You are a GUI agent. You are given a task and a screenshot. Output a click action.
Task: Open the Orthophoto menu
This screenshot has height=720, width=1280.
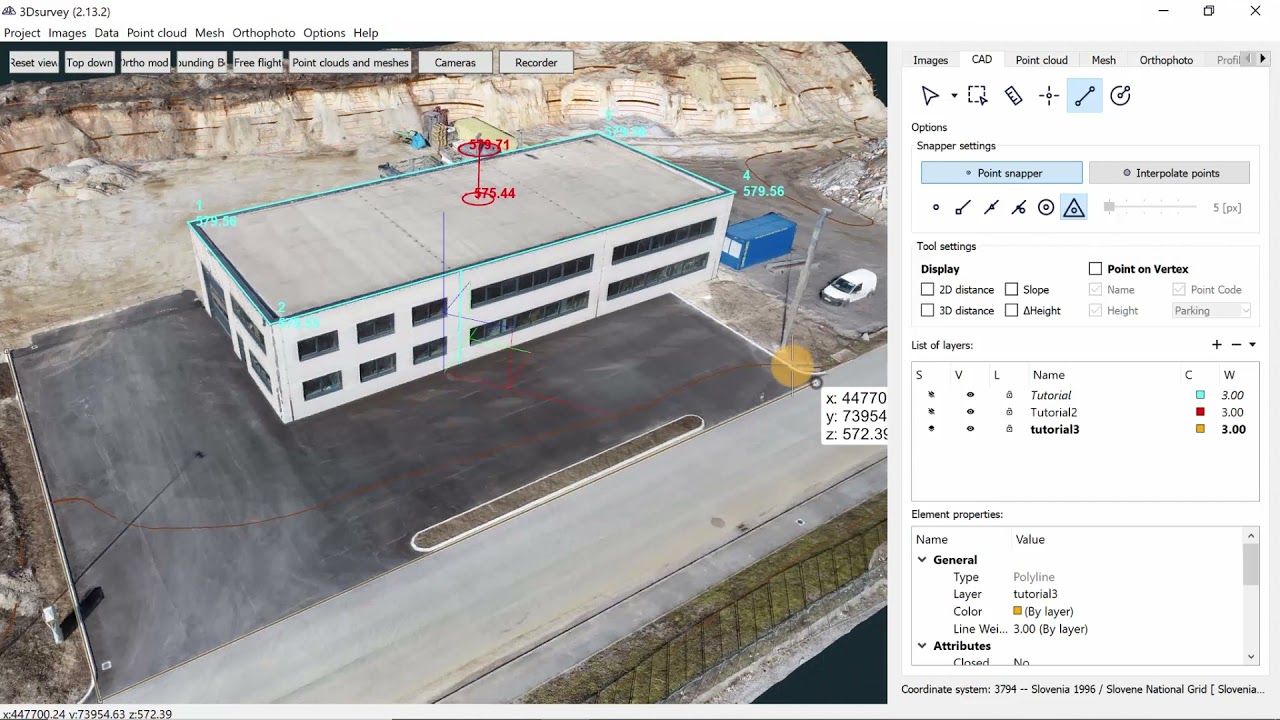pyautogui.click(x=263, y=32)
